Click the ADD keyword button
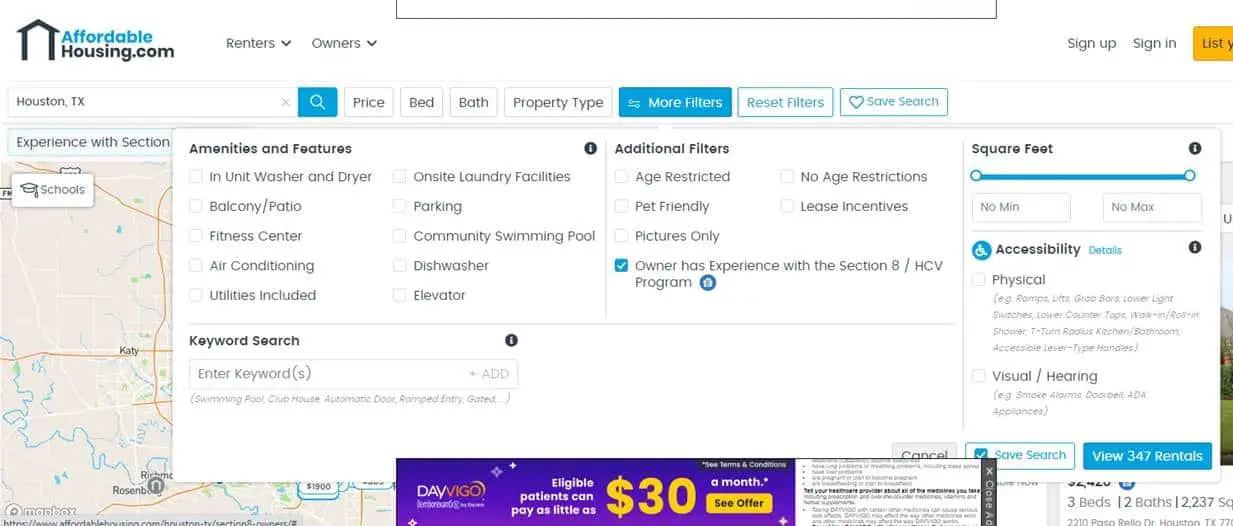1233x526 pixels. click(489, 374)
